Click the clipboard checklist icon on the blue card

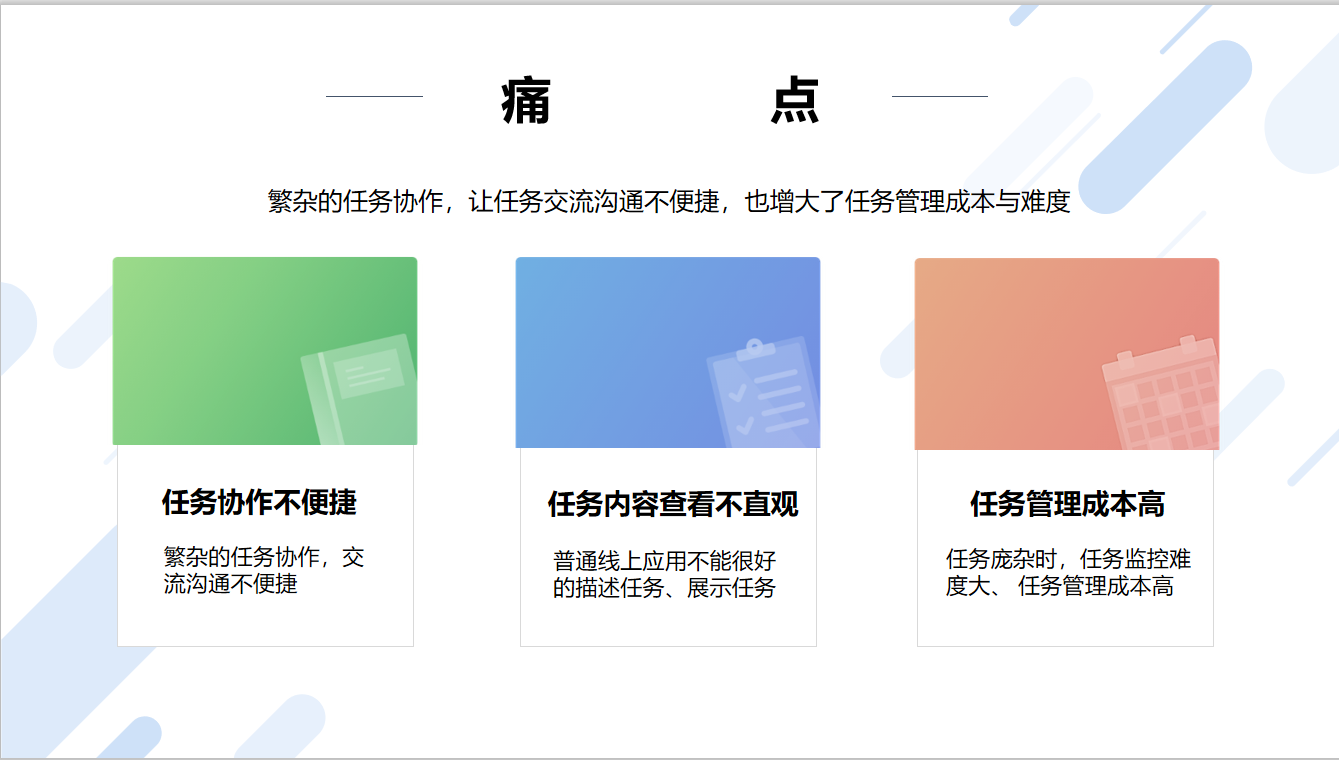(x=764, y=393)
